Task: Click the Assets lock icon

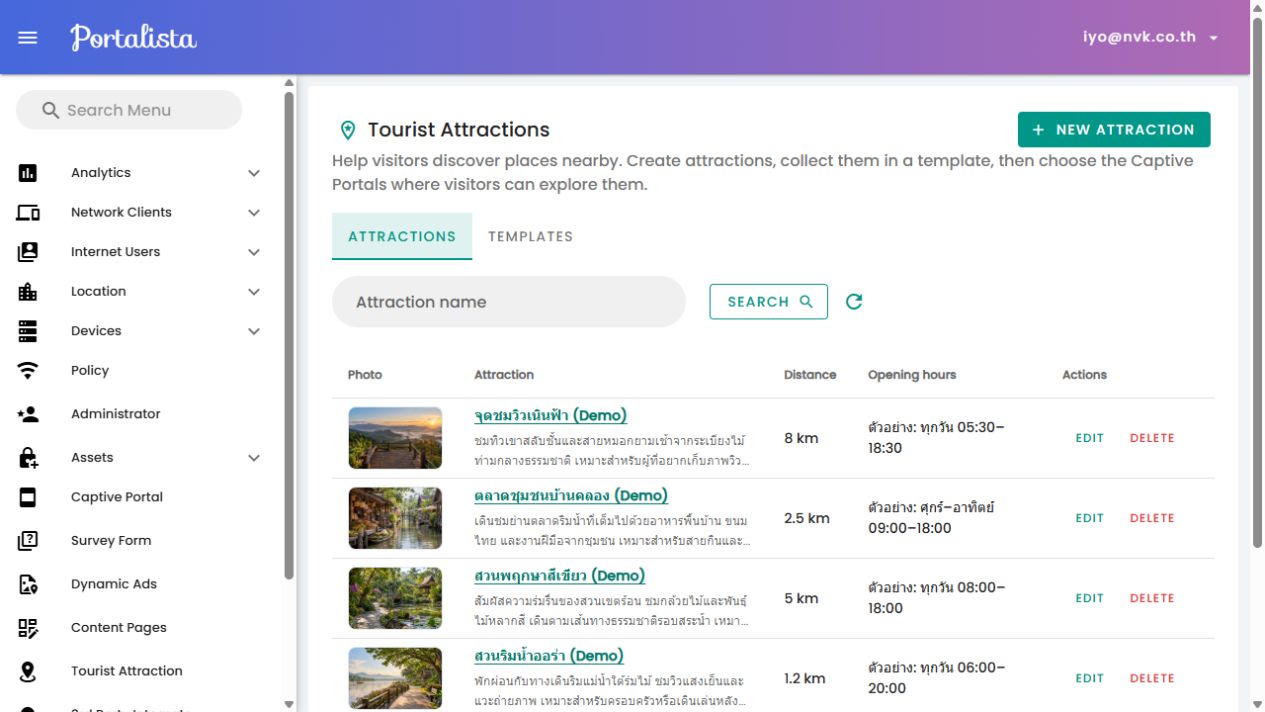Action: (x=28, y=458)
